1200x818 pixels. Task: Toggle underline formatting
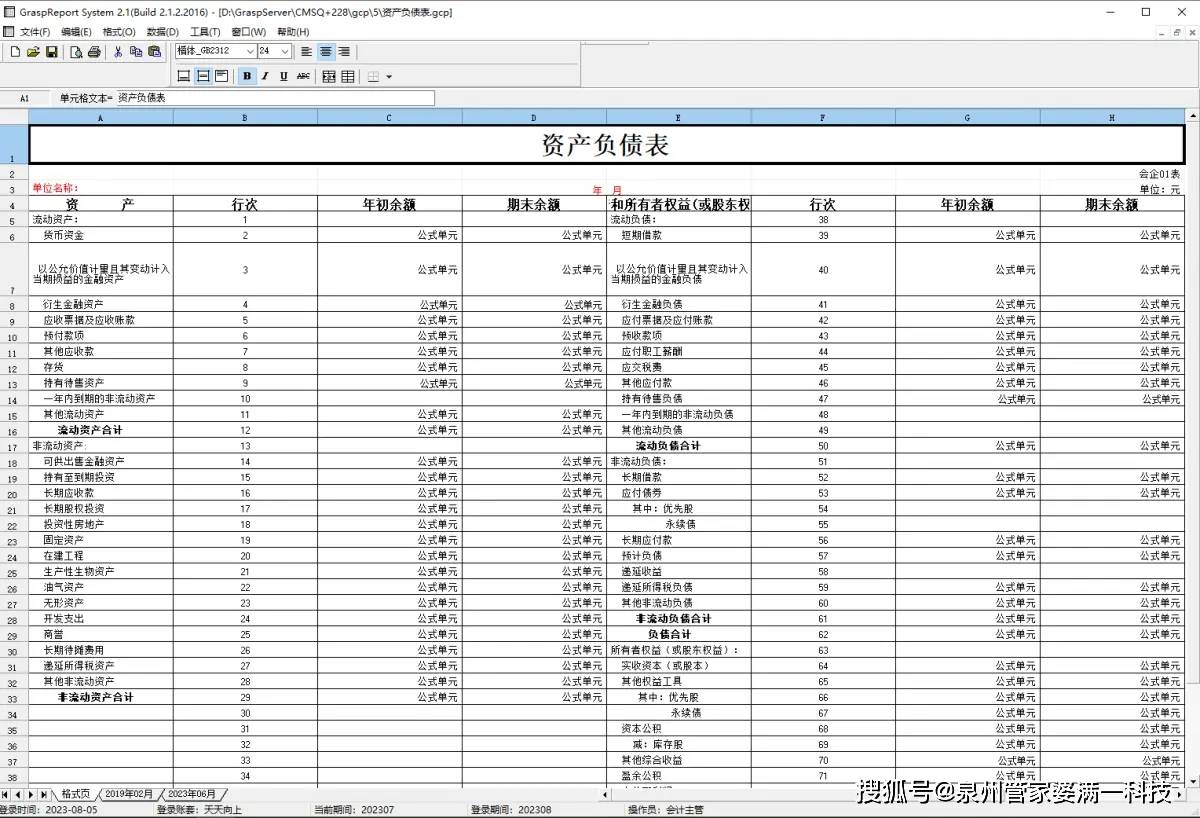click(282, 76)
